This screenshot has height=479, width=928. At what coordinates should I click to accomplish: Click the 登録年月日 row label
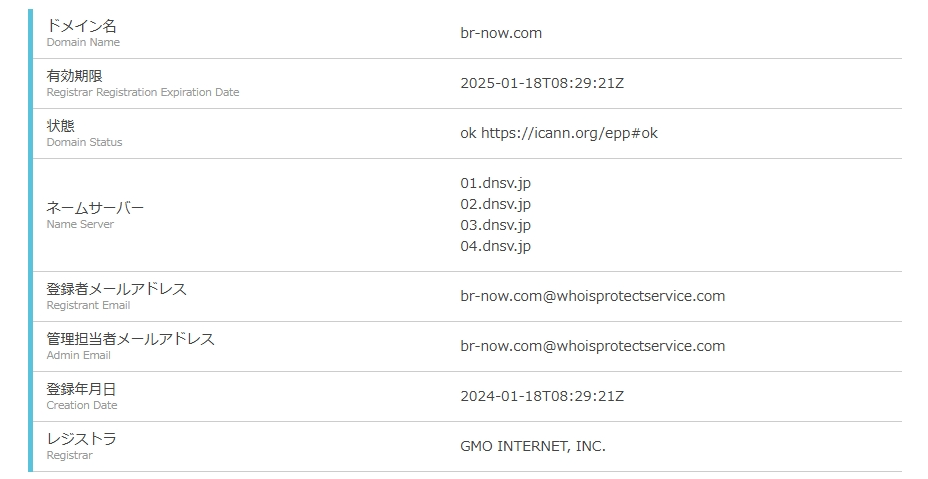pyautogui.click(x=81, y=389)
